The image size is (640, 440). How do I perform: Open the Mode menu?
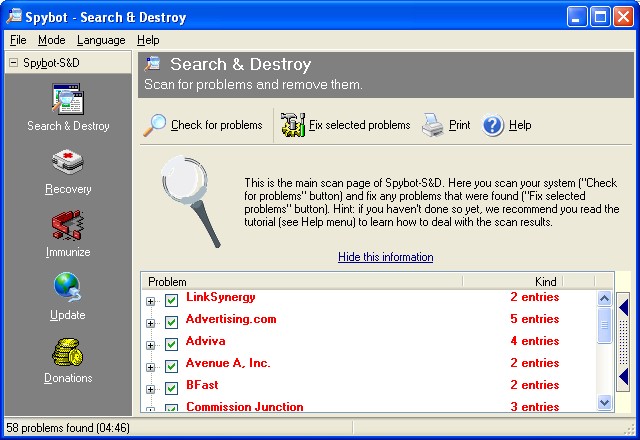(51, 40)
